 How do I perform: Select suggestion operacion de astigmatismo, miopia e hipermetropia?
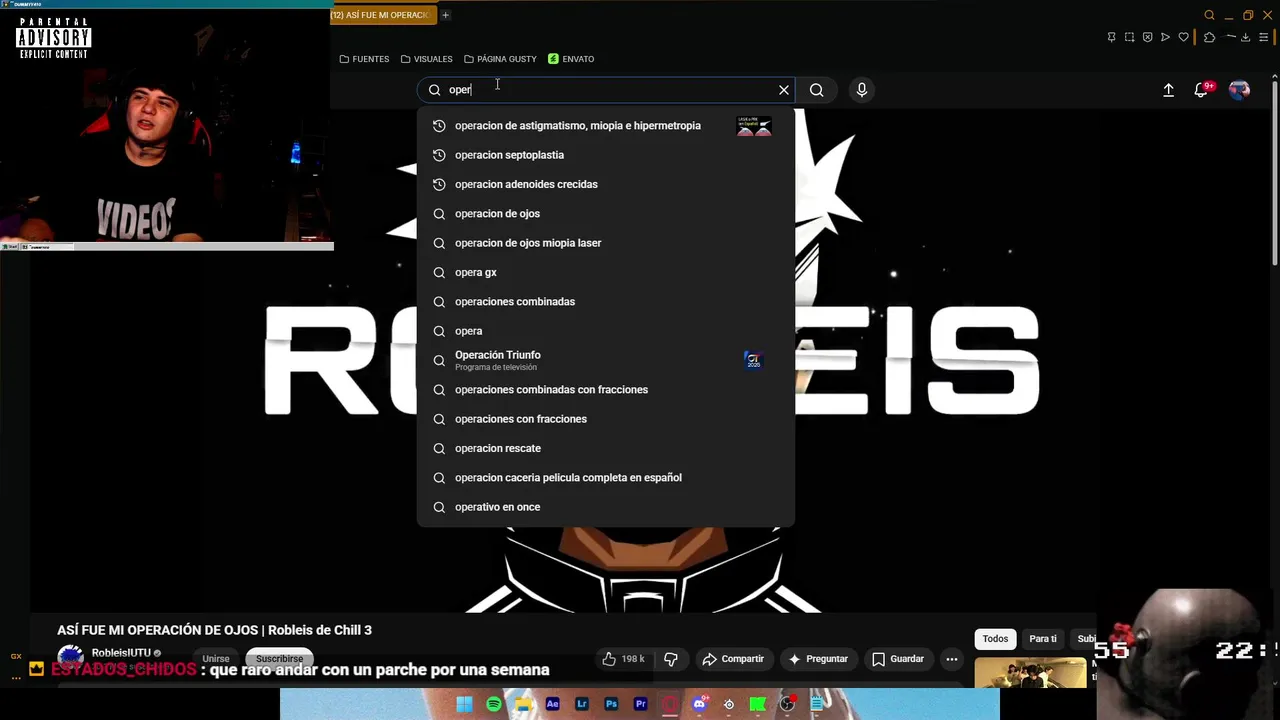pyautogui.click(x=605, y=126)
